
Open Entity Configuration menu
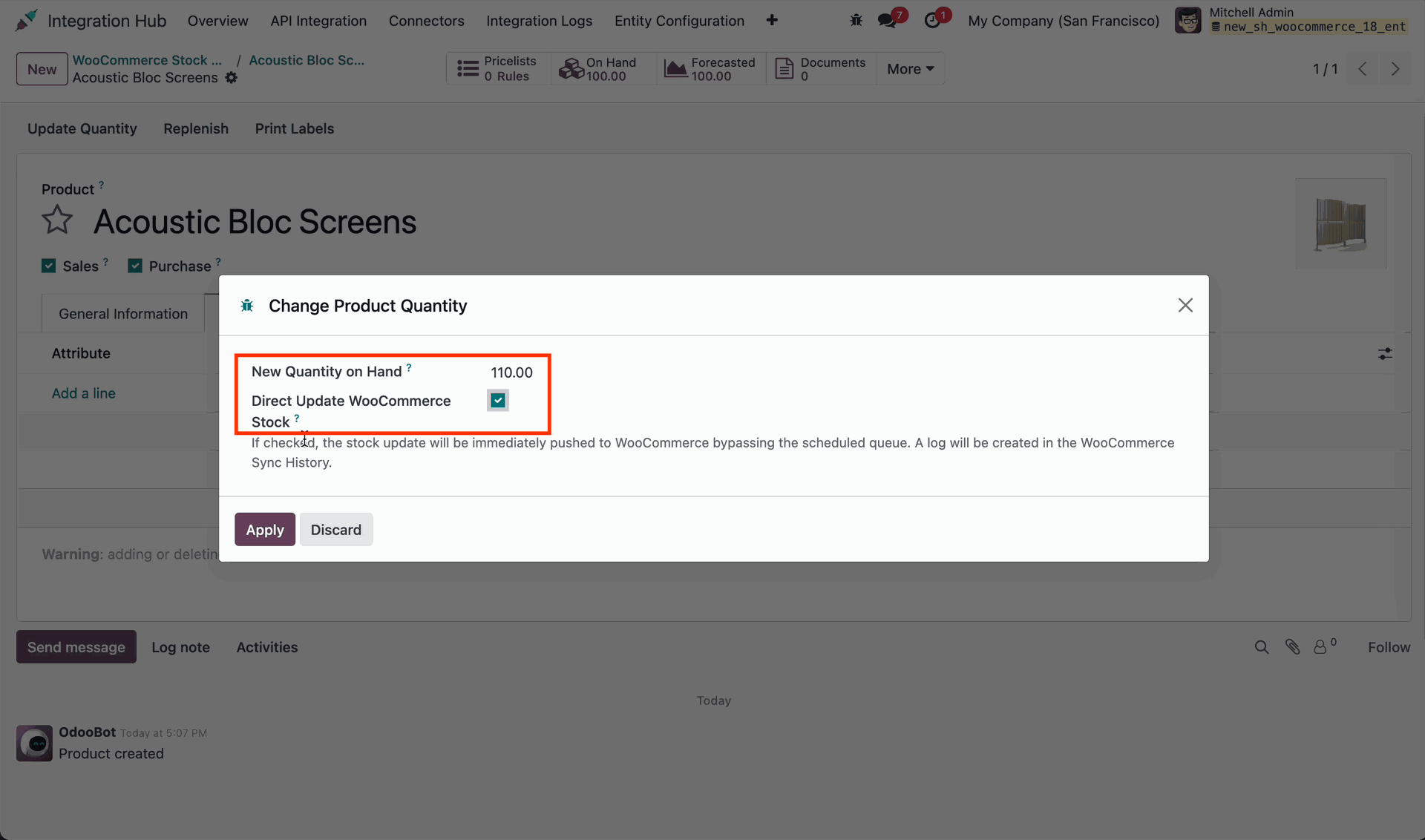679,21
